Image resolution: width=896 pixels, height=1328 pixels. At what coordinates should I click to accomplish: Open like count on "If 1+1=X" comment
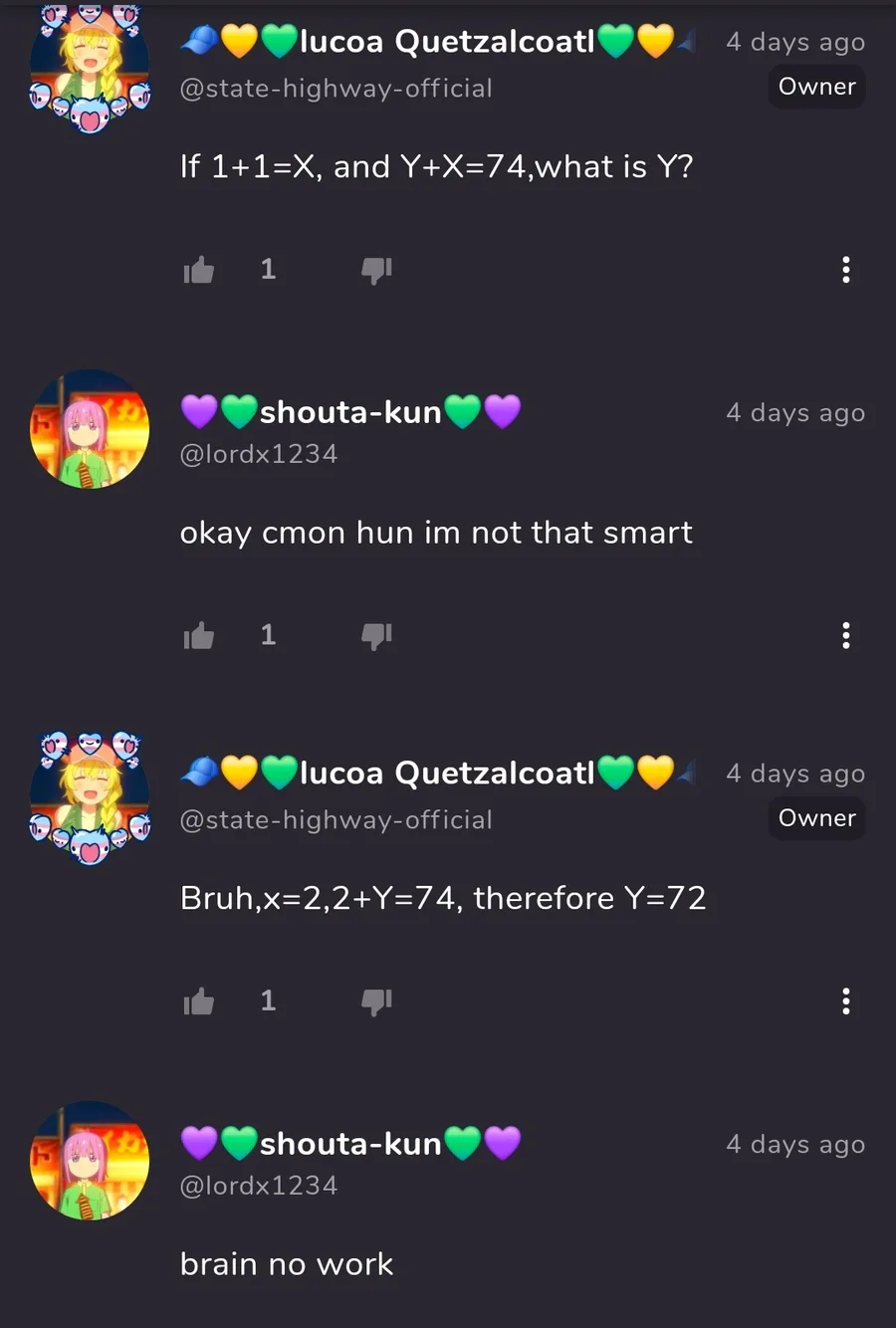[x=268, y=269]
